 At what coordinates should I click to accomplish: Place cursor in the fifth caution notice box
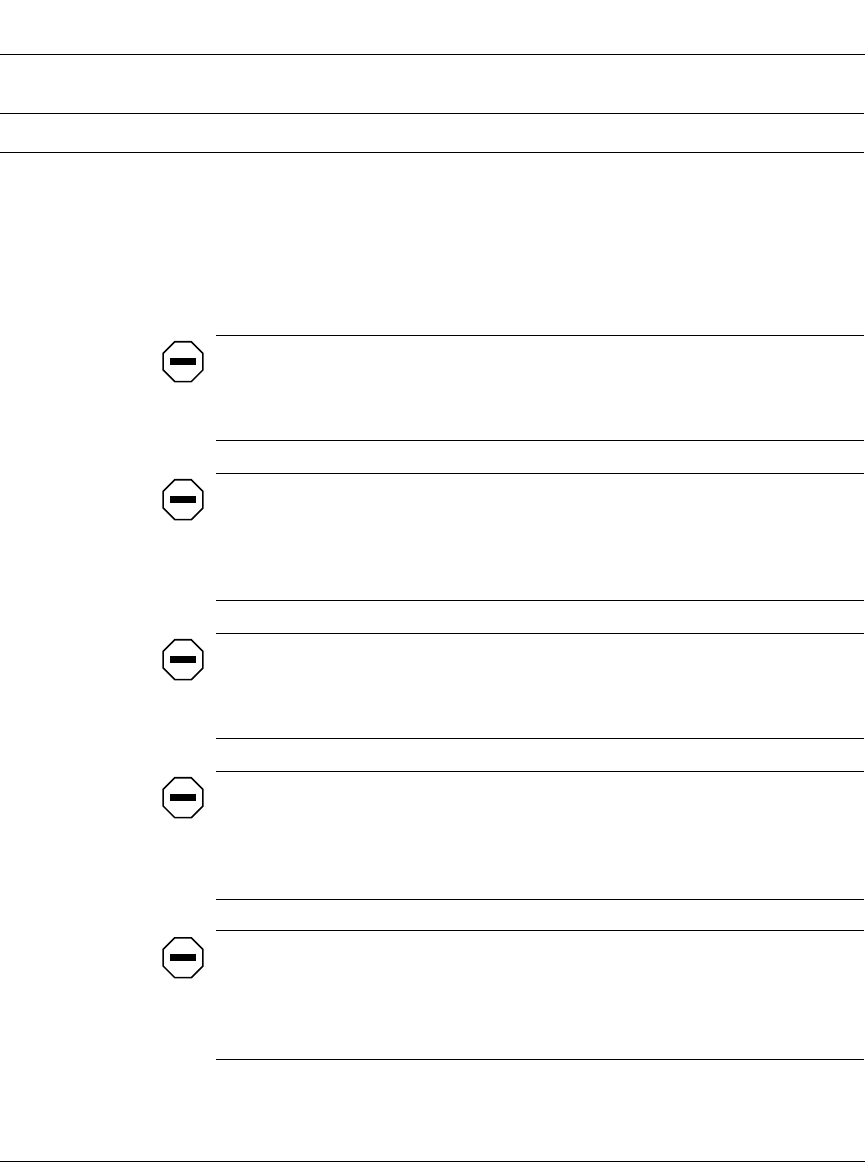(x=539, y=995)
